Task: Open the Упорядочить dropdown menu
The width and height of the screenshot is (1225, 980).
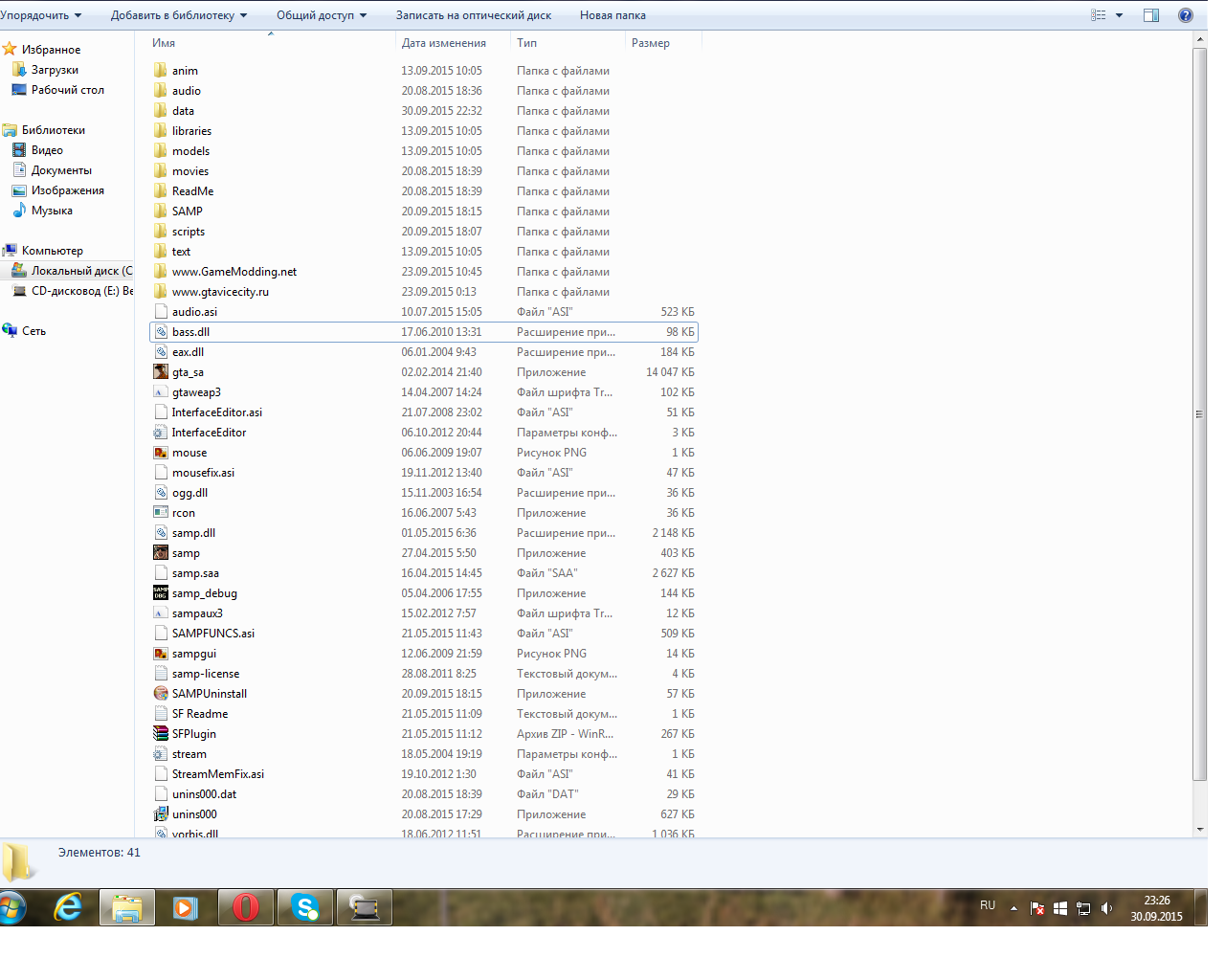Action: (x=40, y=15)
